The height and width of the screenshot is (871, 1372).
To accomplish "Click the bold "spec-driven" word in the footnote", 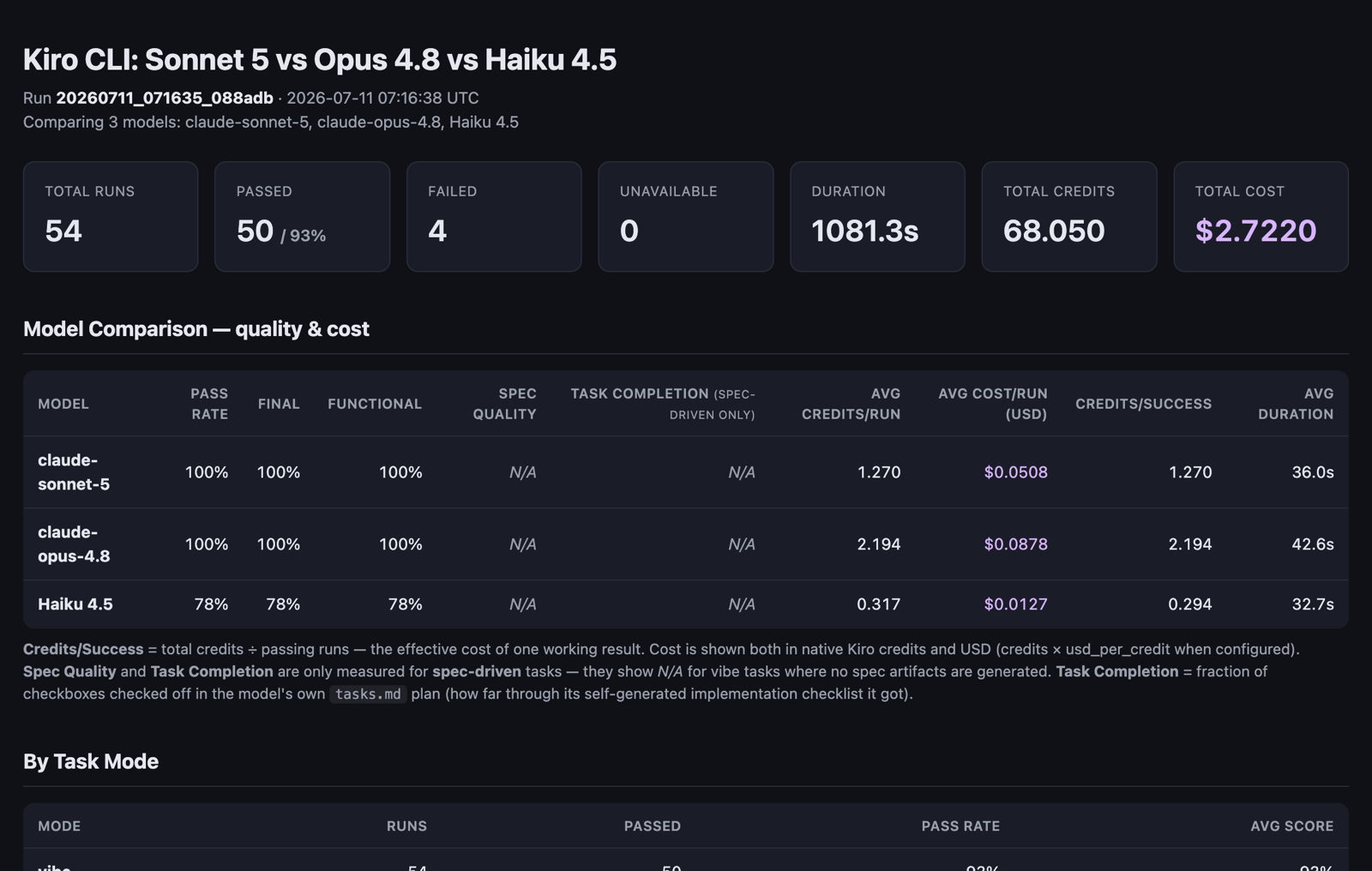I will tap(477, 671).
